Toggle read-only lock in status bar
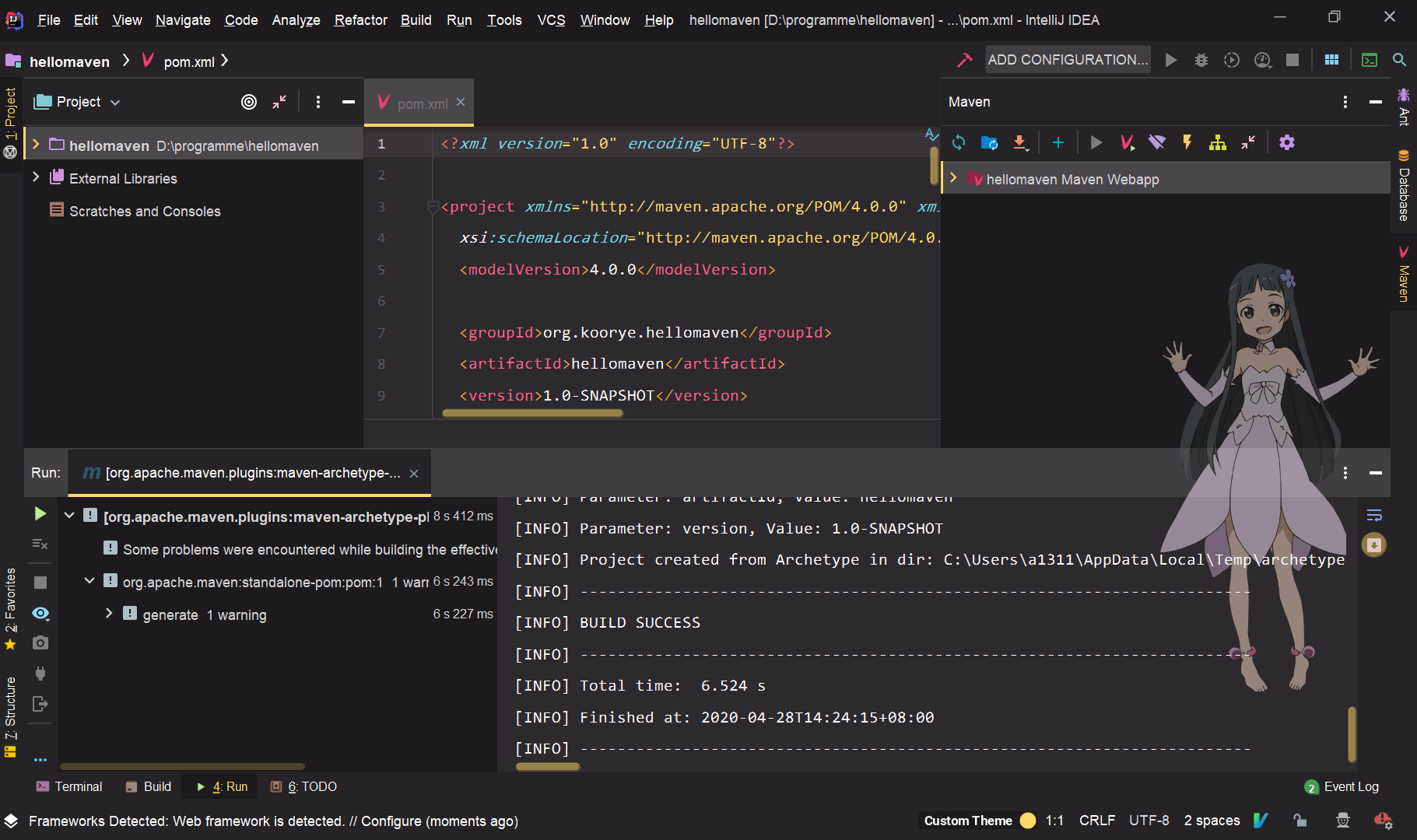This screenshot has height=840, width=1417. click(x=1300, y=820)
